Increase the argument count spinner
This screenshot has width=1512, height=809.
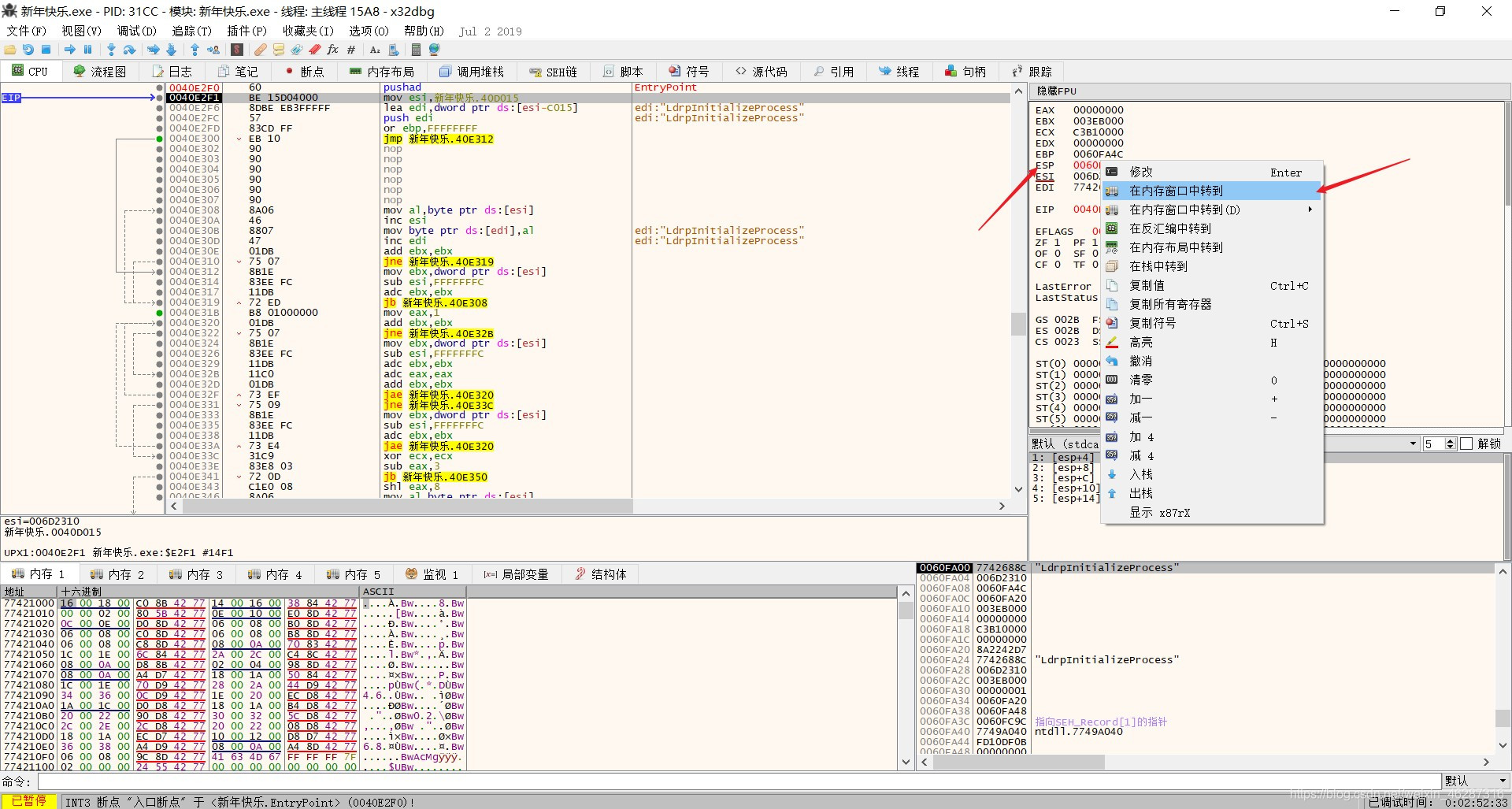pos(1451,441)
